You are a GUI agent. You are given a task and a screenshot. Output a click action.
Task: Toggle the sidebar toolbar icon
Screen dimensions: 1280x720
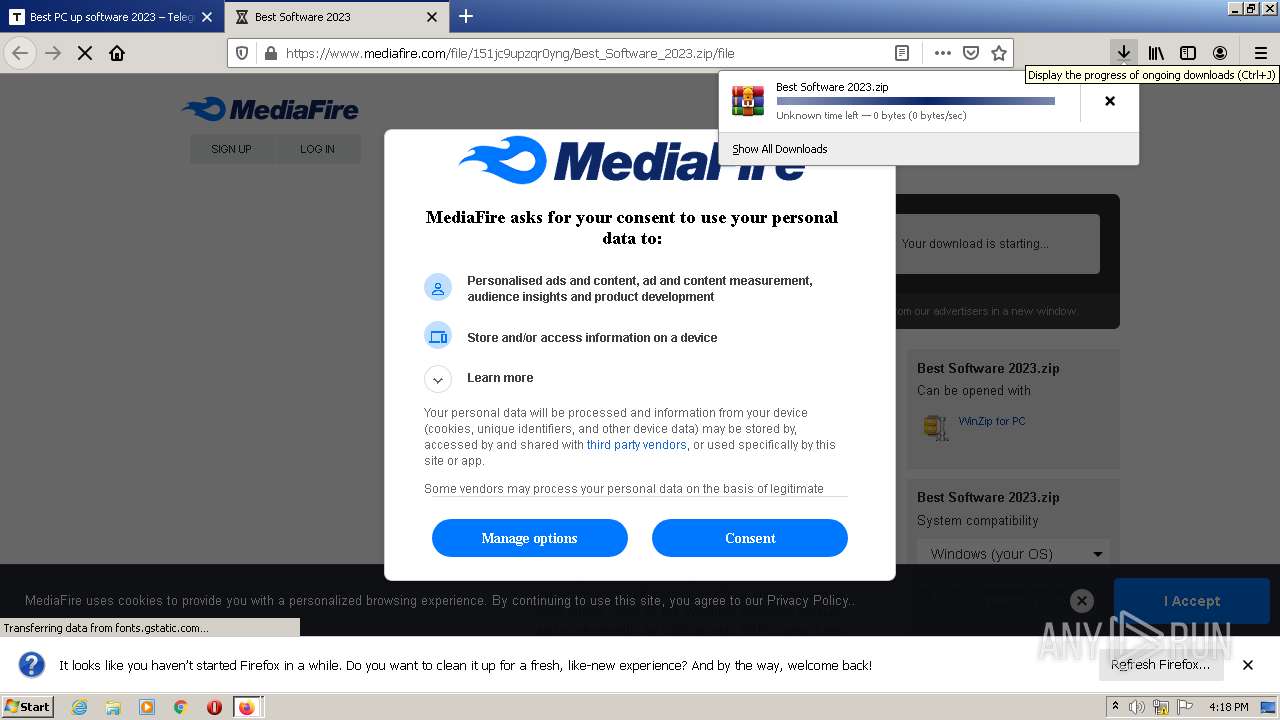click(1188, 53)
